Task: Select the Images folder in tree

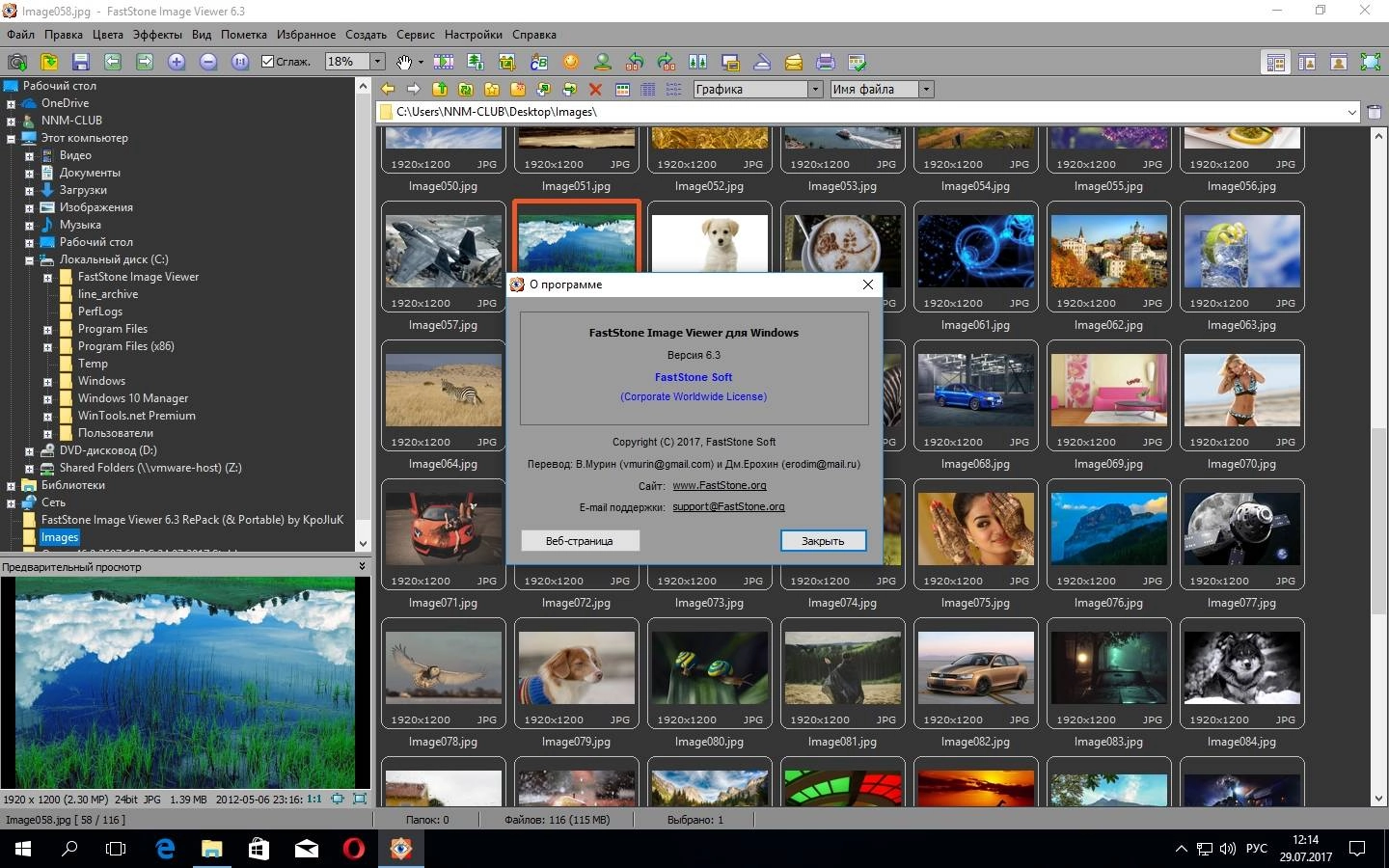Action: click(x=59, y=537)
